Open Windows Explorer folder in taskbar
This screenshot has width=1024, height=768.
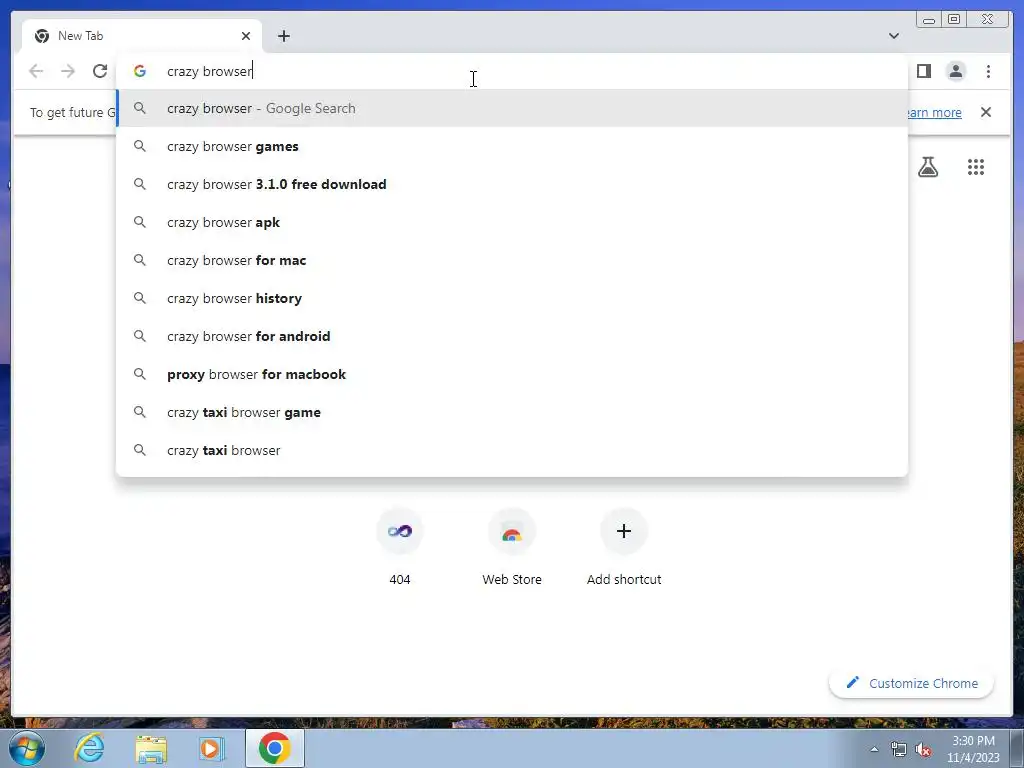(151, 748)
